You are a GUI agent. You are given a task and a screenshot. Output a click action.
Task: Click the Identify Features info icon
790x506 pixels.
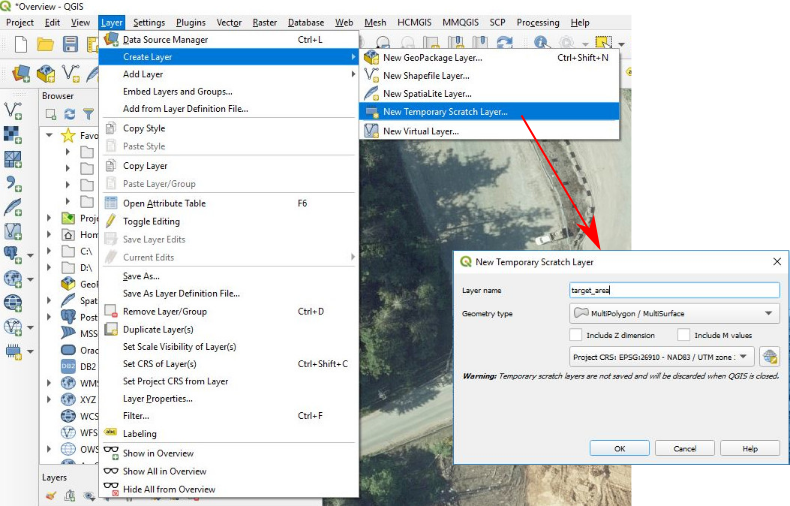pyautogui.click(x=542, y=43)
